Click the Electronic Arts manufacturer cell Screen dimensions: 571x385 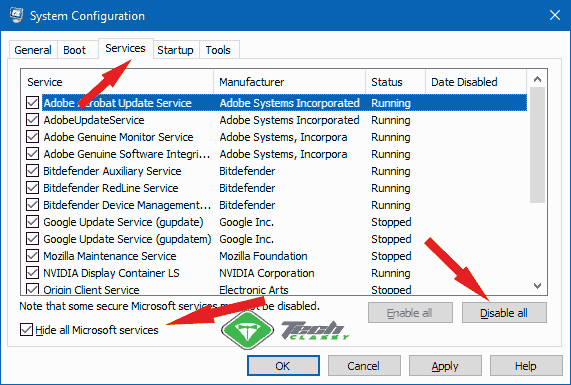click(x=254, y=290)
